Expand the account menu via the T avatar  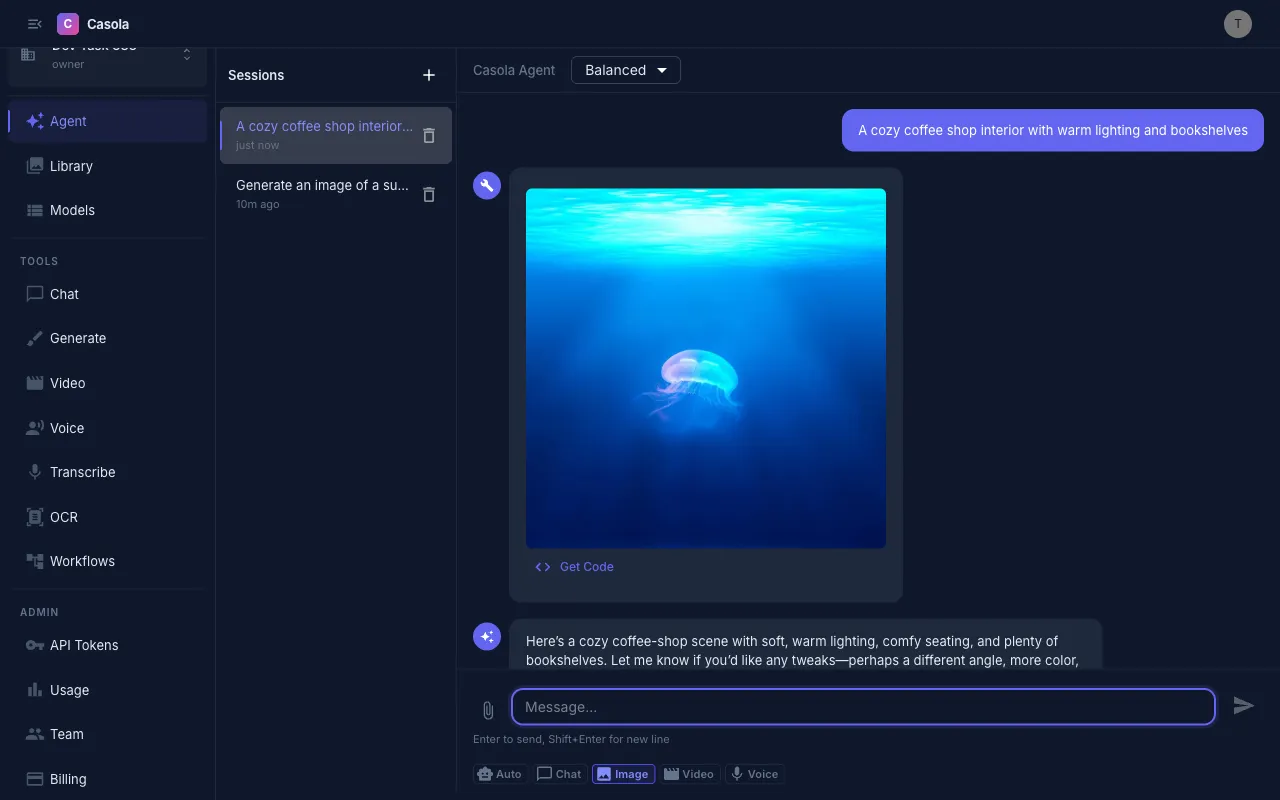coord(1237,23)
